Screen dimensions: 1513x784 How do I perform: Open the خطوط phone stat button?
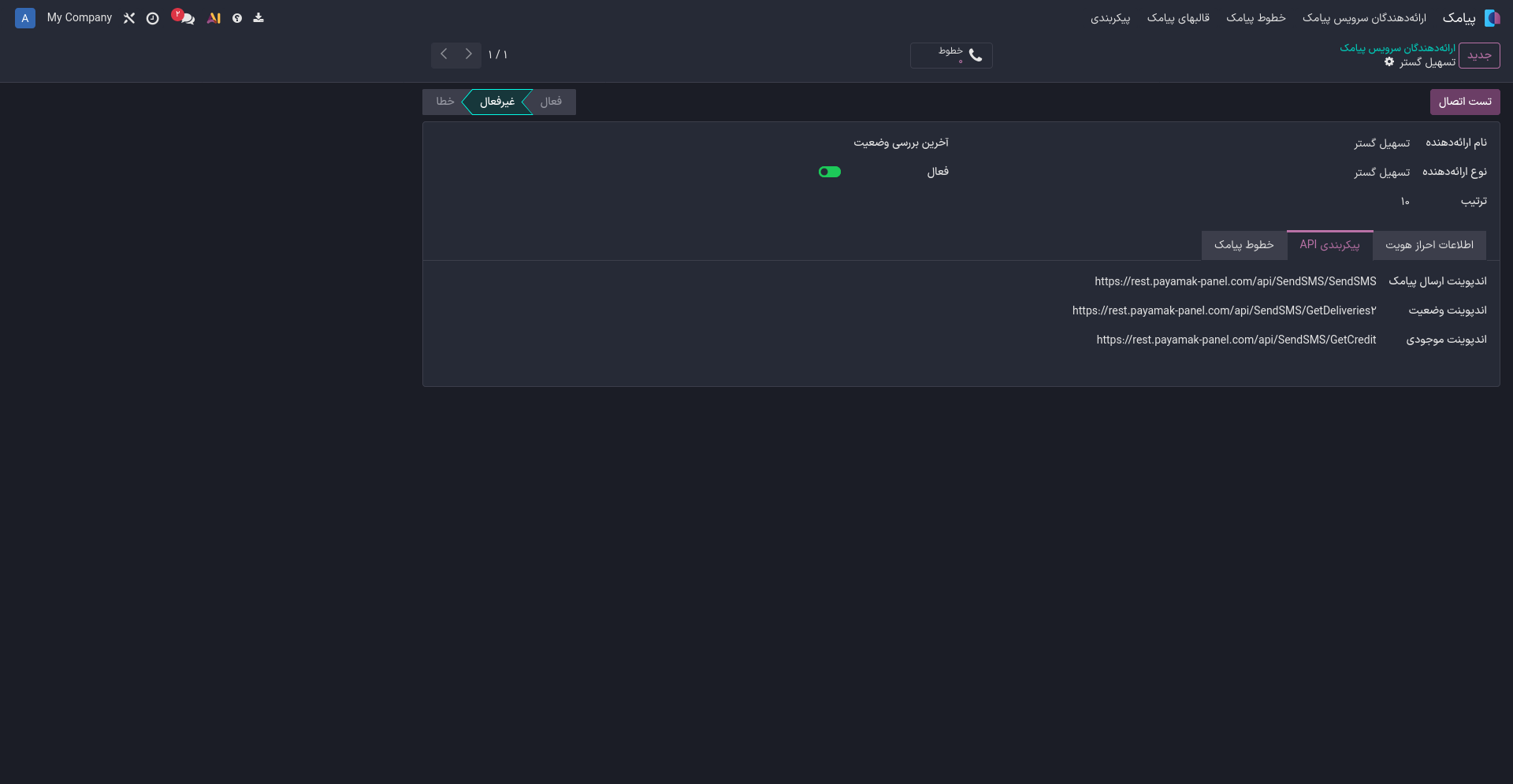(951, 55)
